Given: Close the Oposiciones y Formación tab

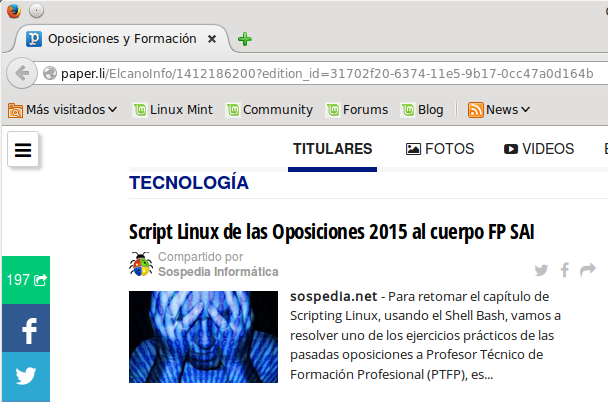Looking at the screenshot, I should pos(212,39).
